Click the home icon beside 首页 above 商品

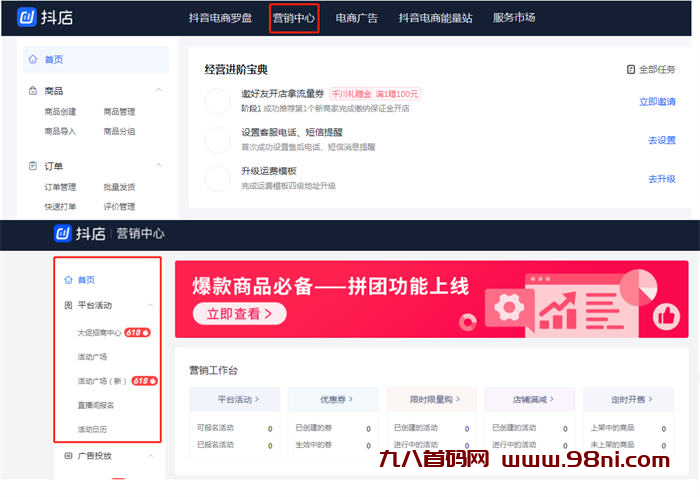coord(34,60)
